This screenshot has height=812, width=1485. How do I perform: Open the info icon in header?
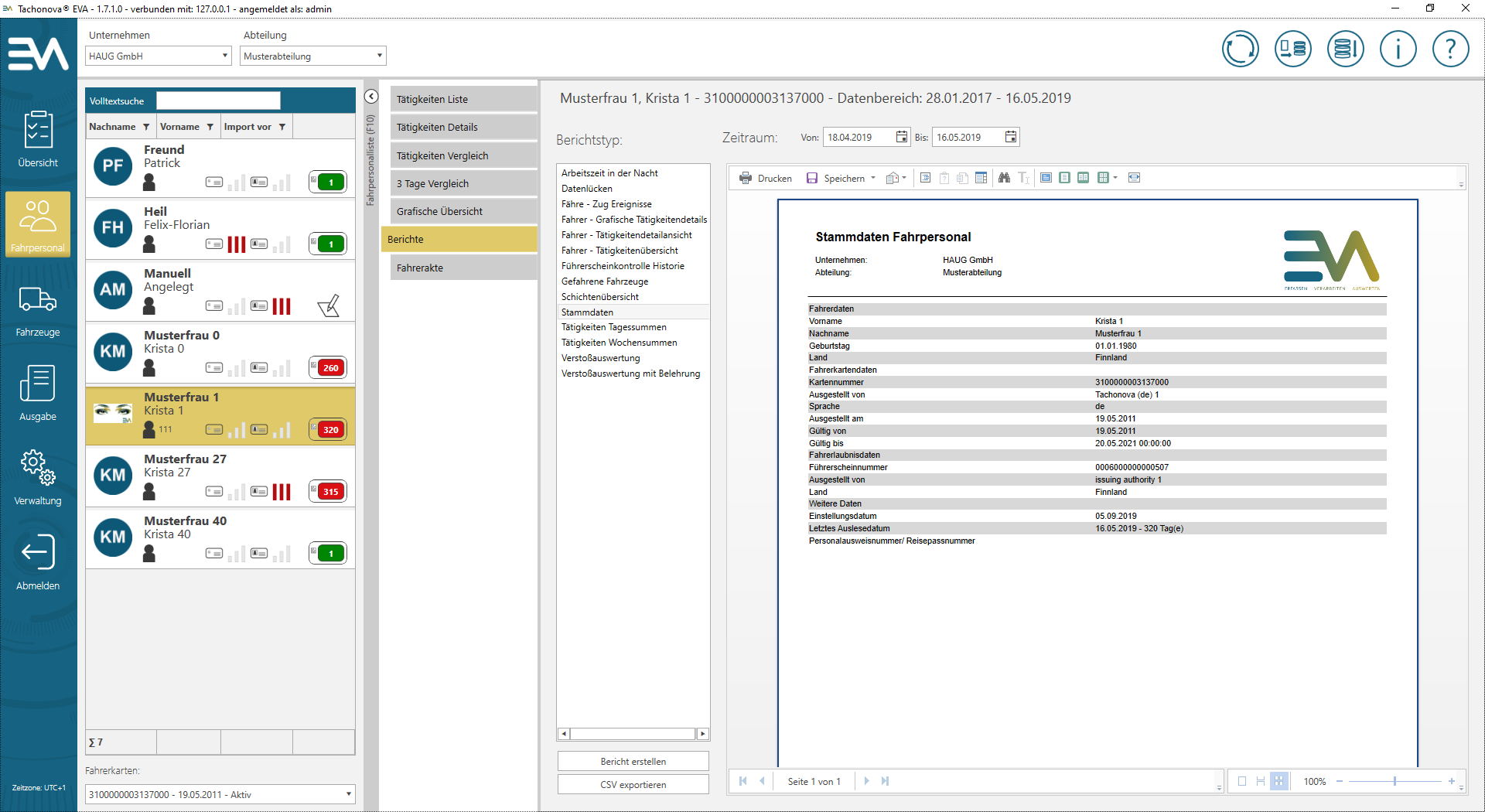tap(1398, 49)
